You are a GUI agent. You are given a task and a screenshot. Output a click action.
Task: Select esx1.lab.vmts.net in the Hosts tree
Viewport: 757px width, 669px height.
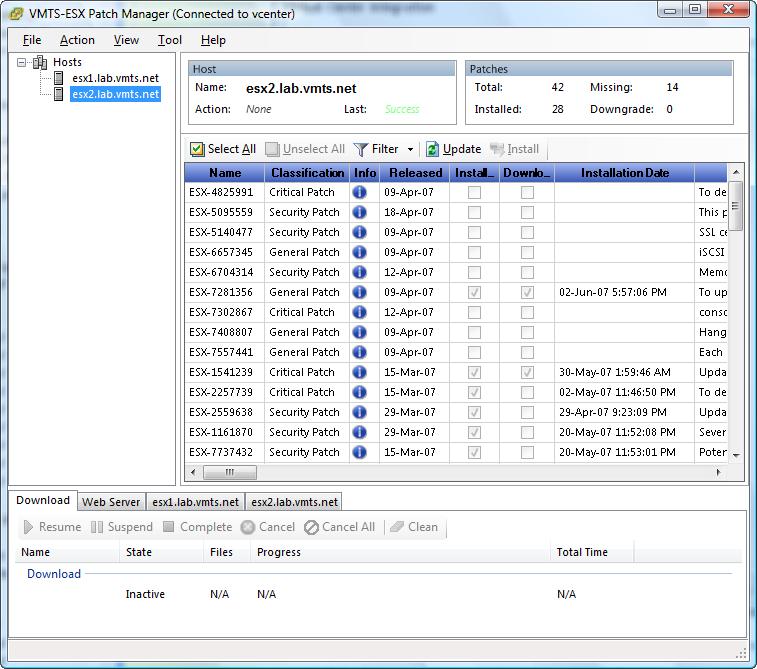tap(115, 78)
